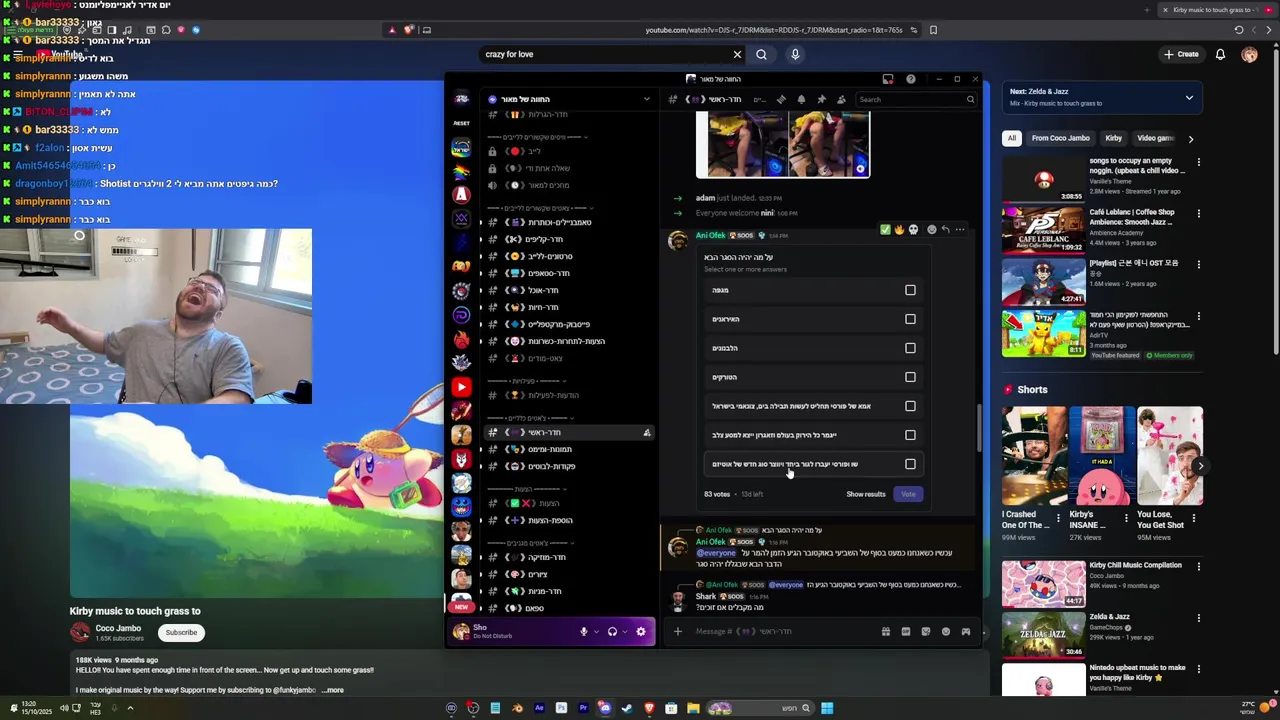React with fire emoji on poll message
Image resolution: width=1280 pixels, height=720 pixels.
pyautogui.click(x=899, y=229)
